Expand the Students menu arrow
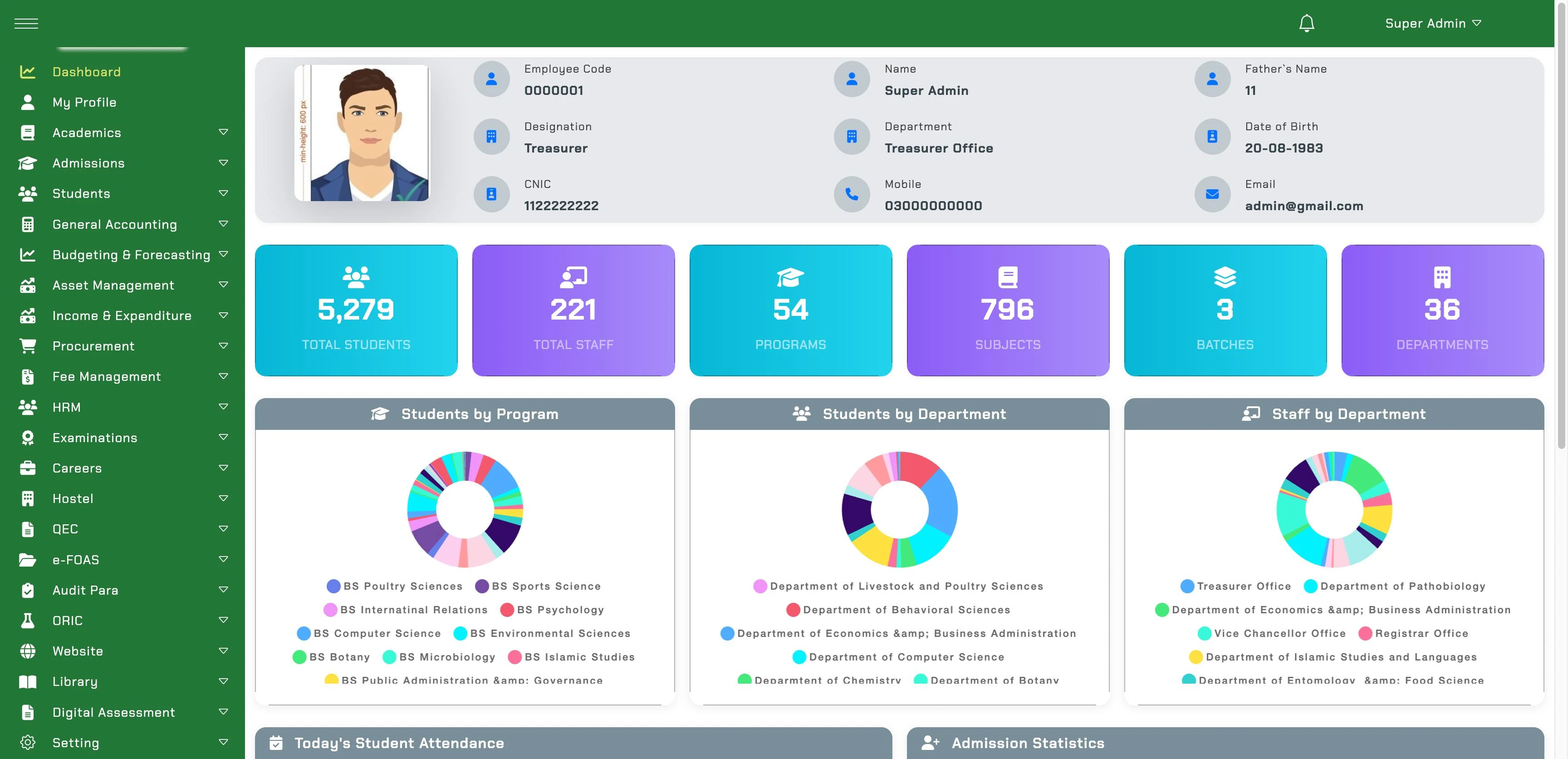The image size is (1568, 759). click(x=223, y=193)
